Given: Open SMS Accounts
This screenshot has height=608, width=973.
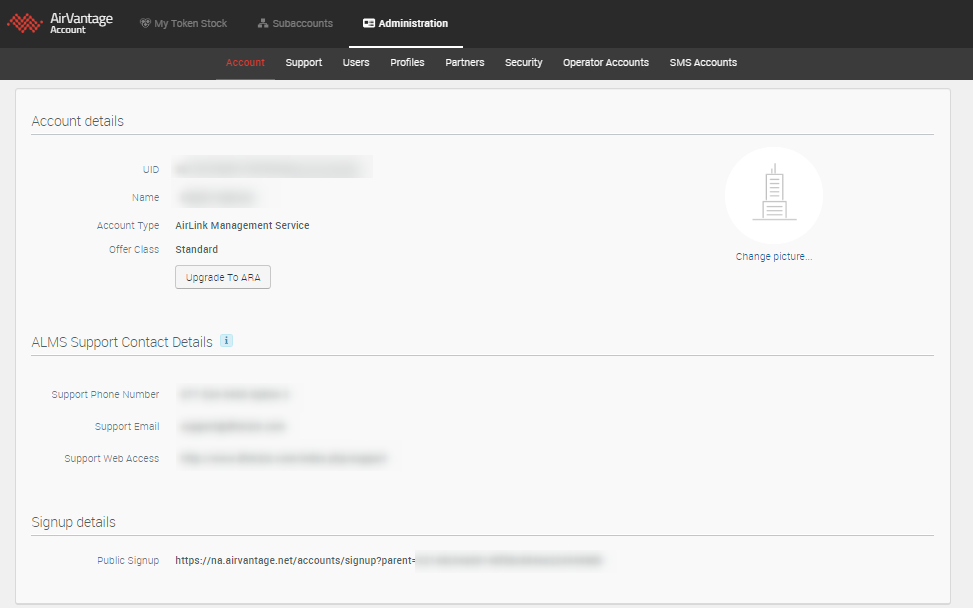Looking at the screenshot, I should (703, 62).
